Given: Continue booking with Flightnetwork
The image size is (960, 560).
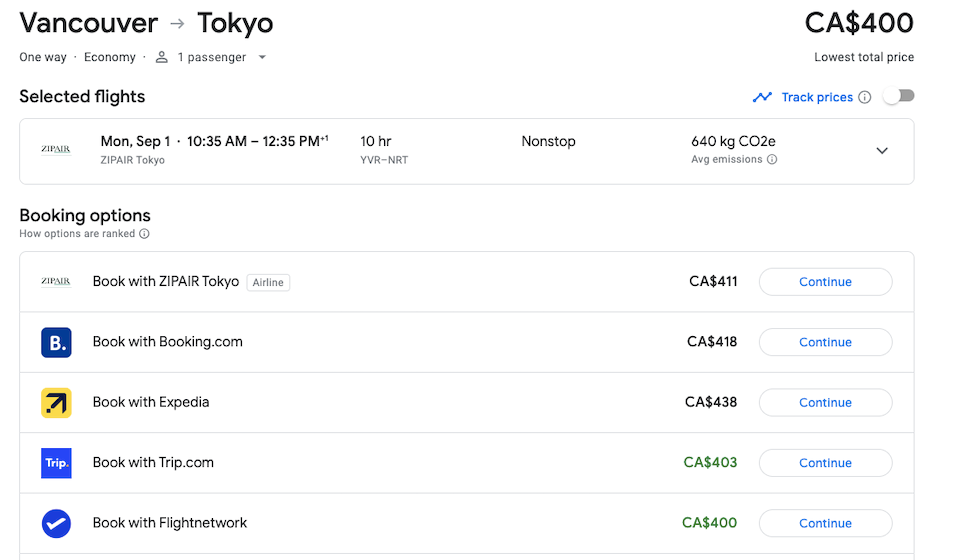Looking at the screenshot, I should pos(825,523).
